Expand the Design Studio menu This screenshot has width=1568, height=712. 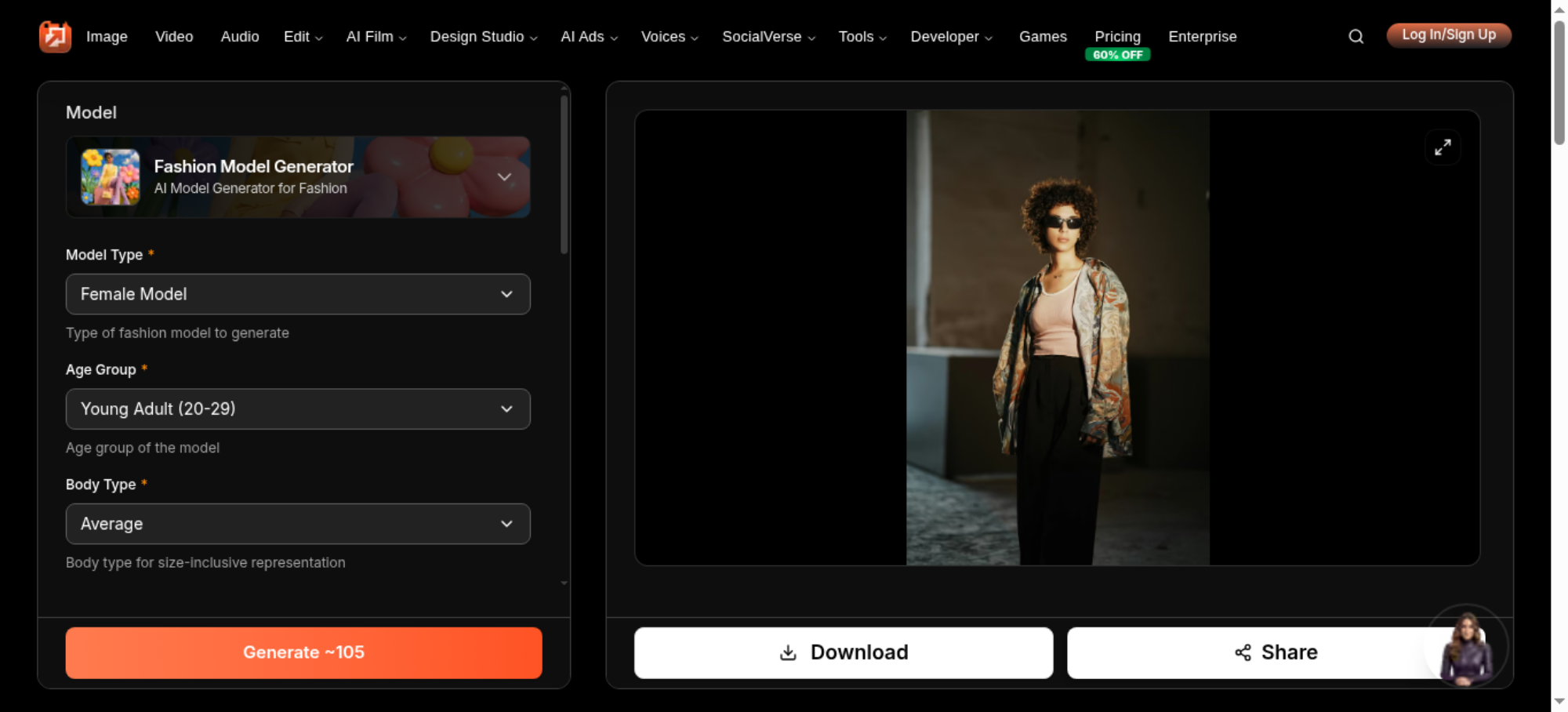[x=484, y=37]
